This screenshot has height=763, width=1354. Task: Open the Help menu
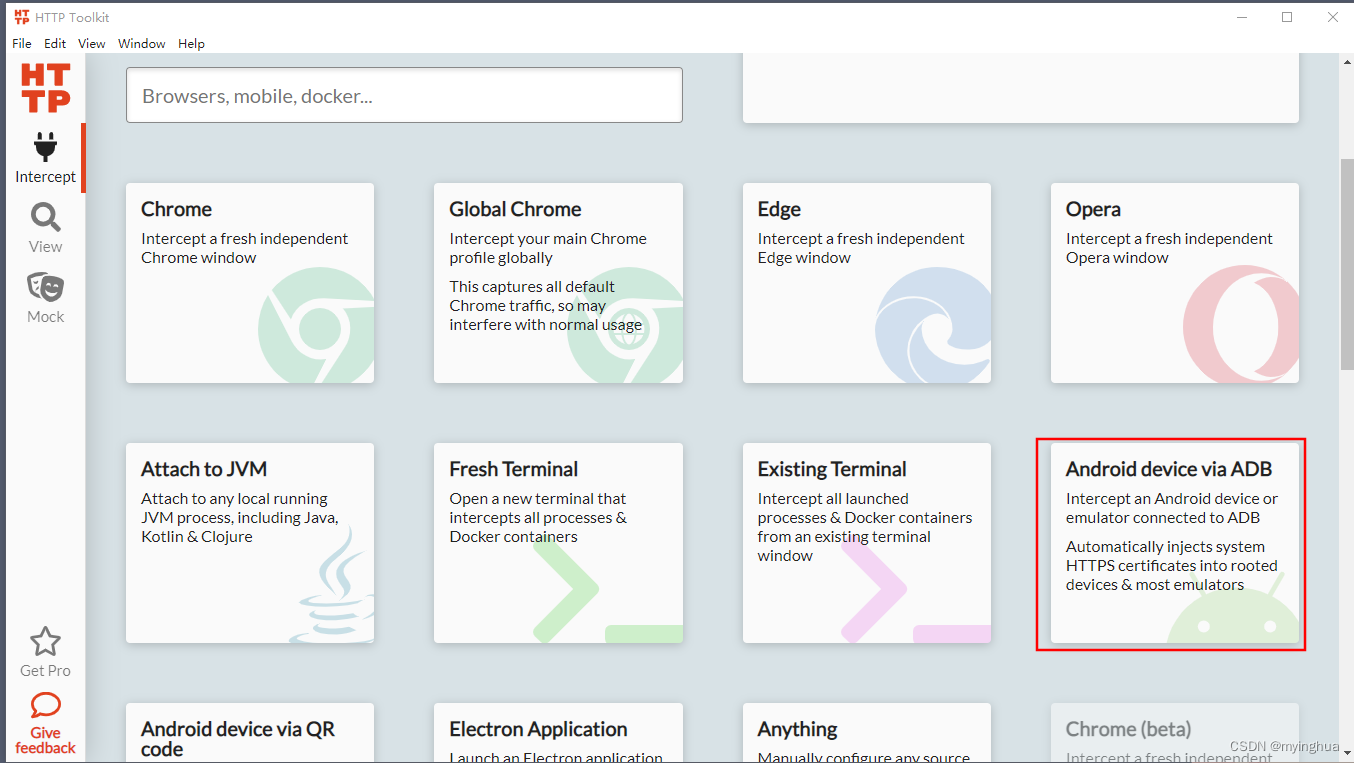pyautogui.click(x=191, y=43)
